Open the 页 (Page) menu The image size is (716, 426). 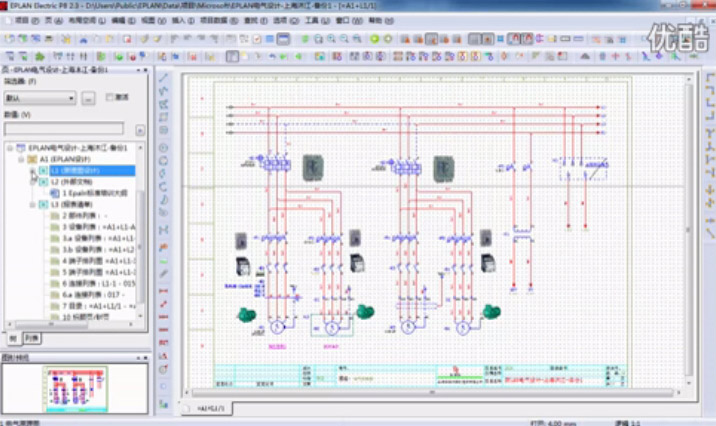pos(53,21)
